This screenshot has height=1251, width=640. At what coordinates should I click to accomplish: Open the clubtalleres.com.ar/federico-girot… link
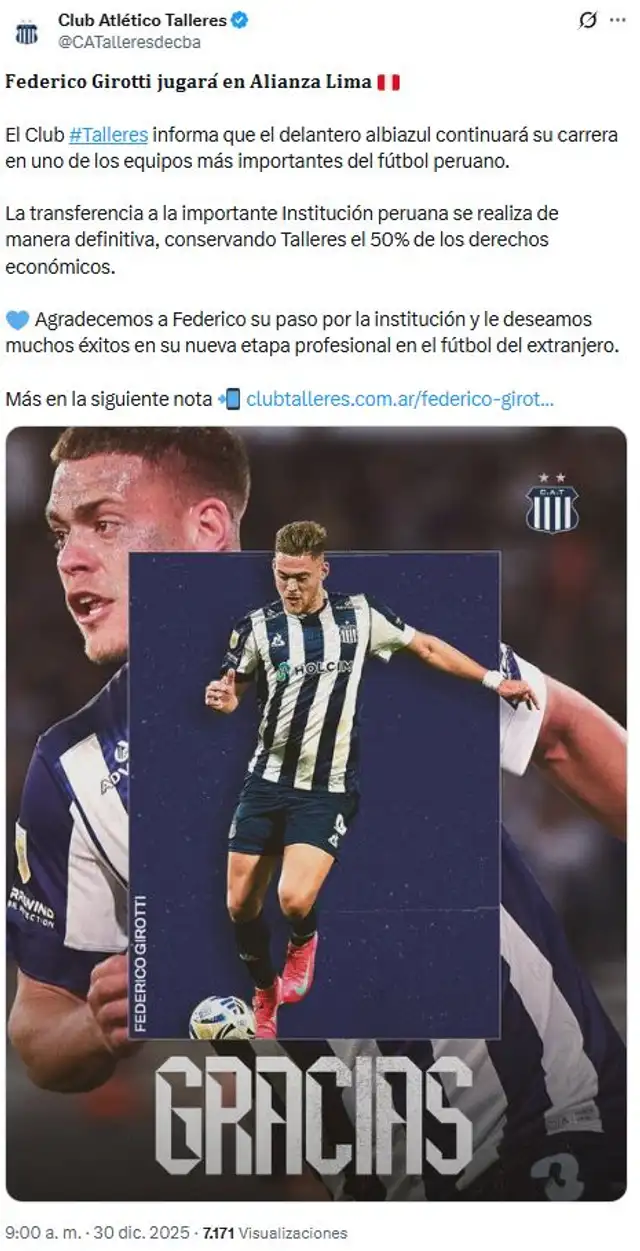click(400, 399)
